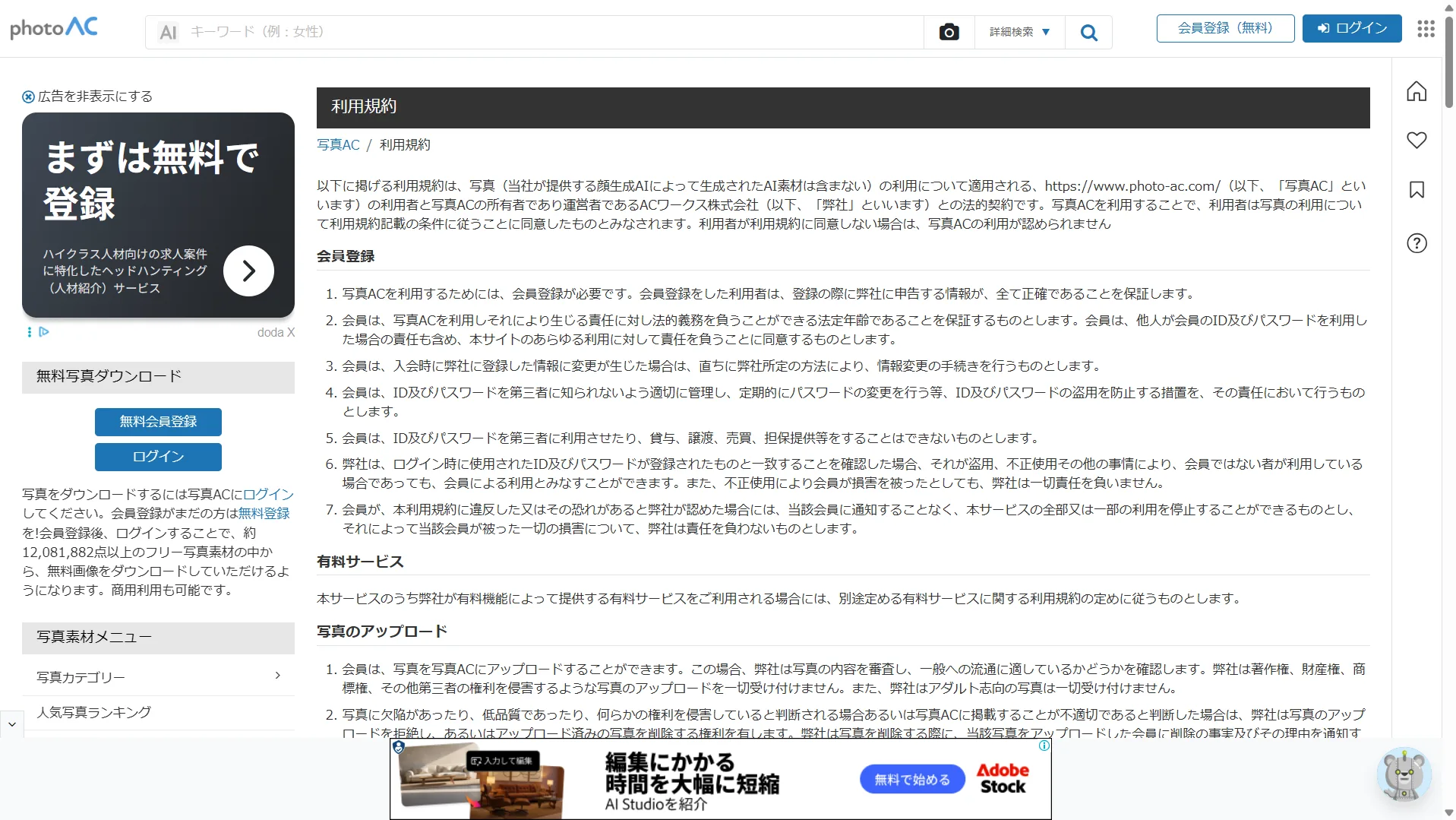Screen dimensions: 1456x820
Task: Click the doda ad arrow circle button
Action: pos(248,271)
